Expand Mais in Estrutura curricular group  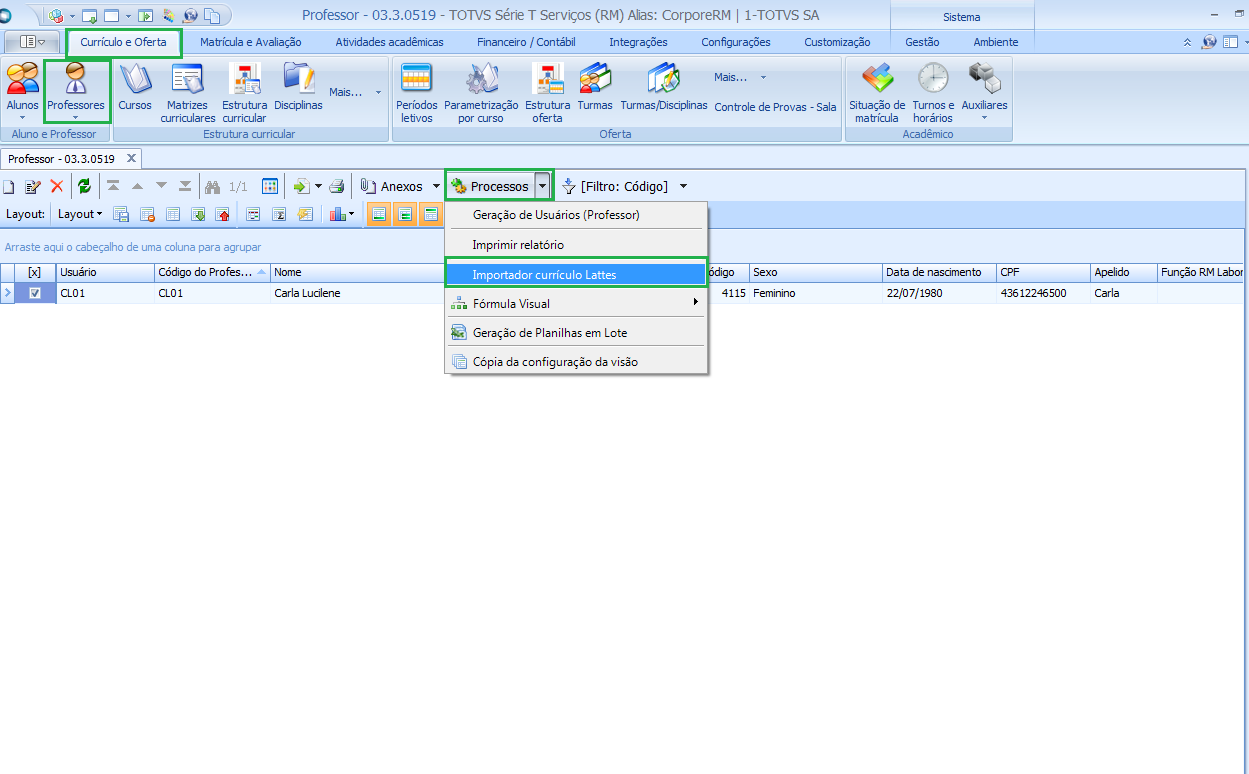(355, 91)
